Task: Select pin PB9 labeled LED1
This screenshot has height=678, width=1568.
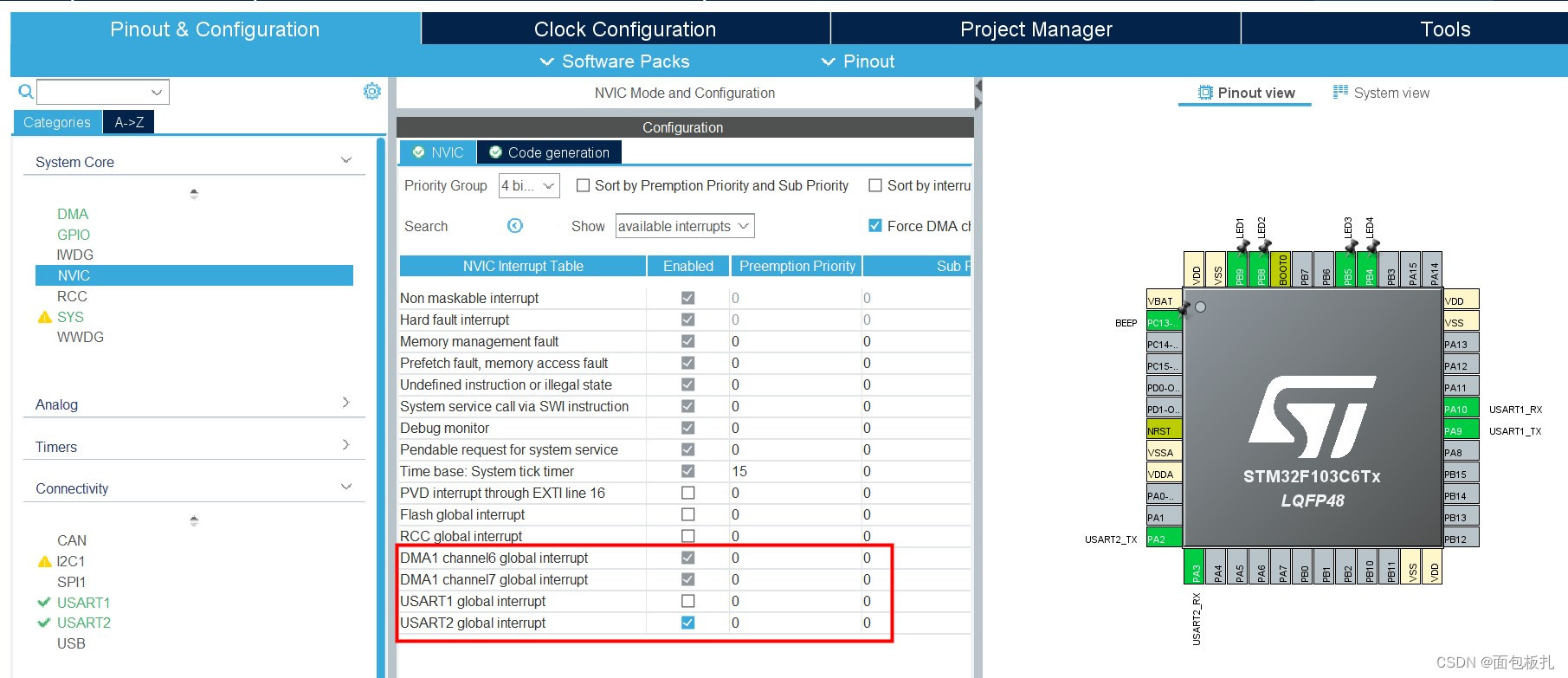Action: click(1238, 269)
